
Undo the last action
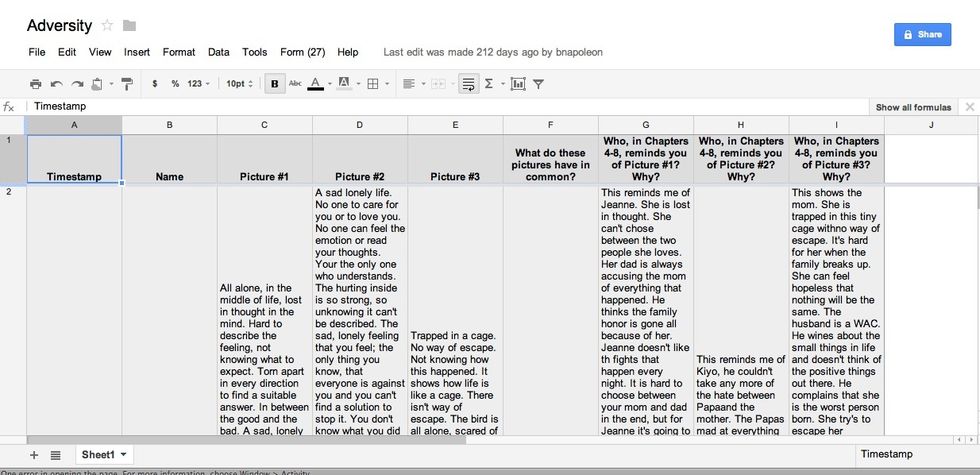56,84
